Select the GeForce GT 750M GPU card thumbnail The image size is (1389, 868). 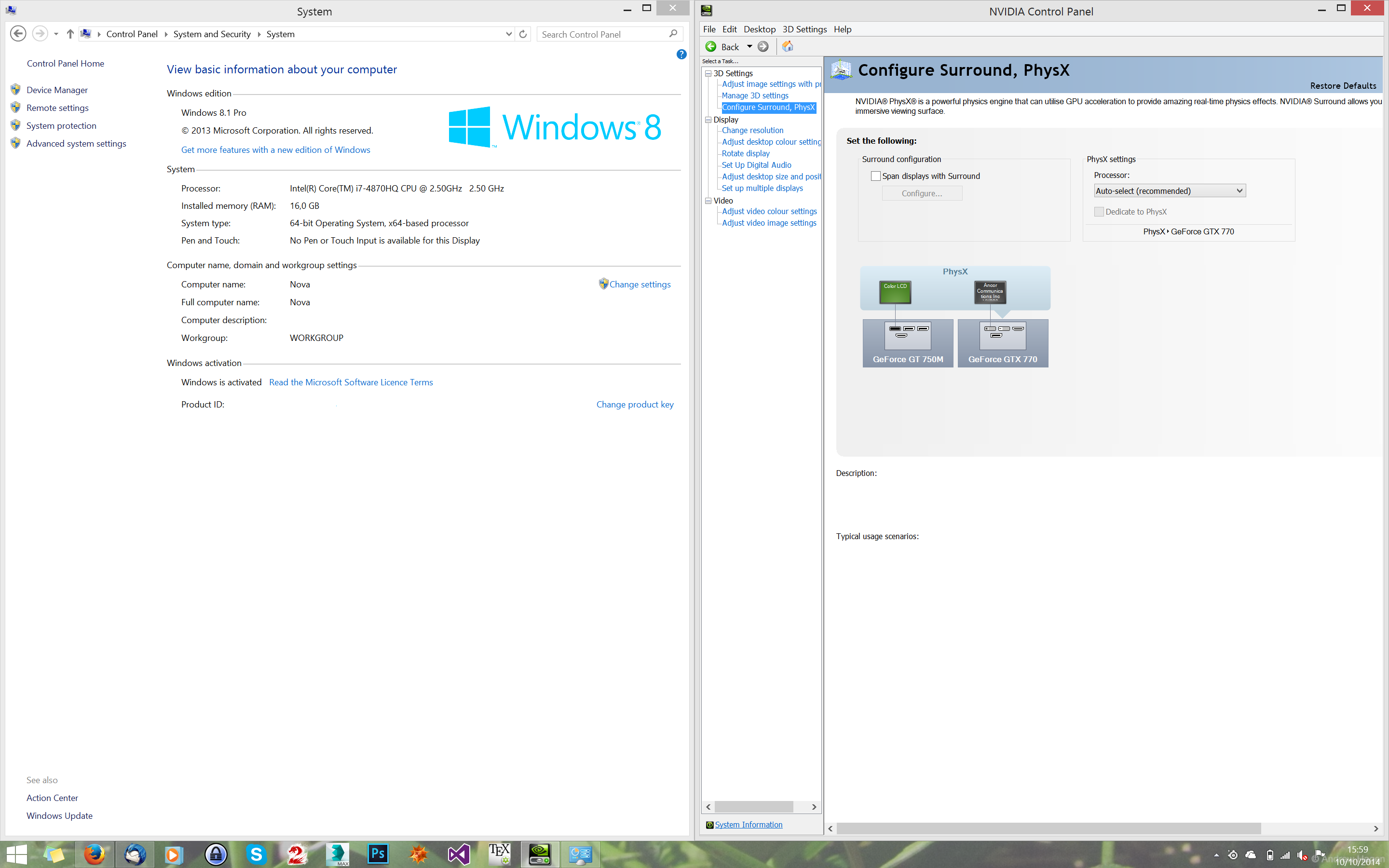coord(908,343)
